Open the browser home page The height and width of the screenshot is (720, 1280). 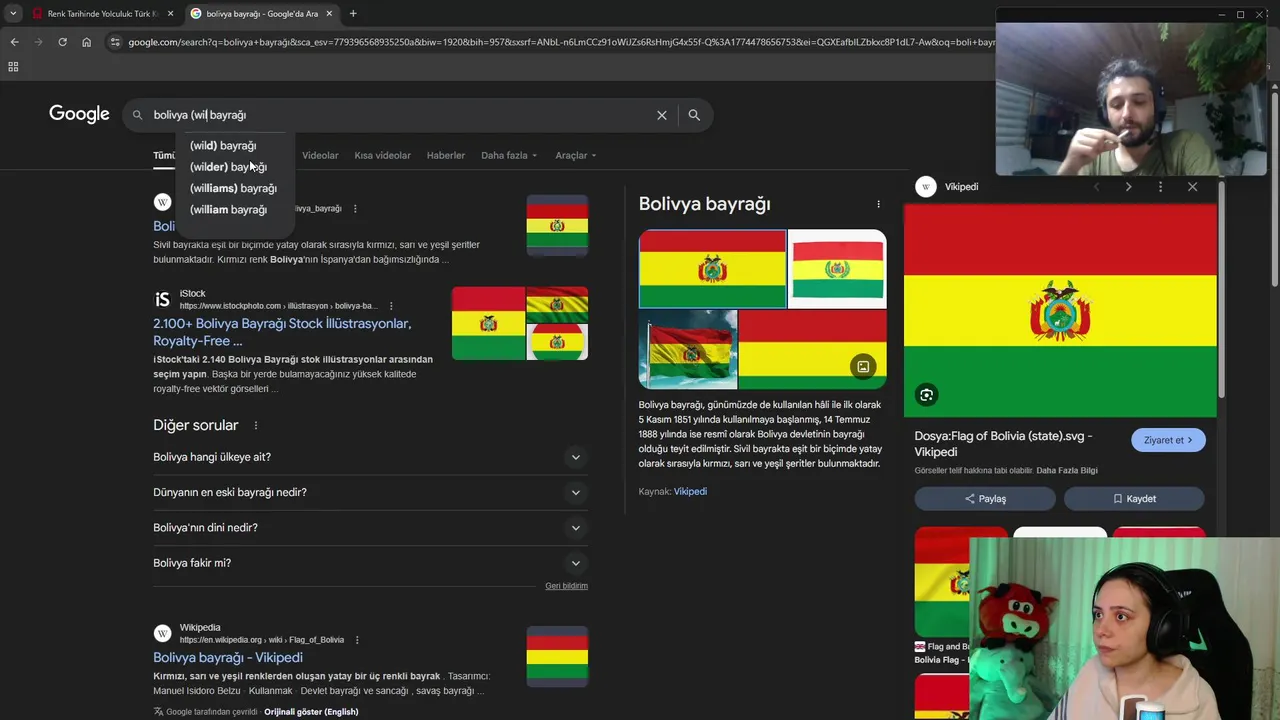coord(86,42)
